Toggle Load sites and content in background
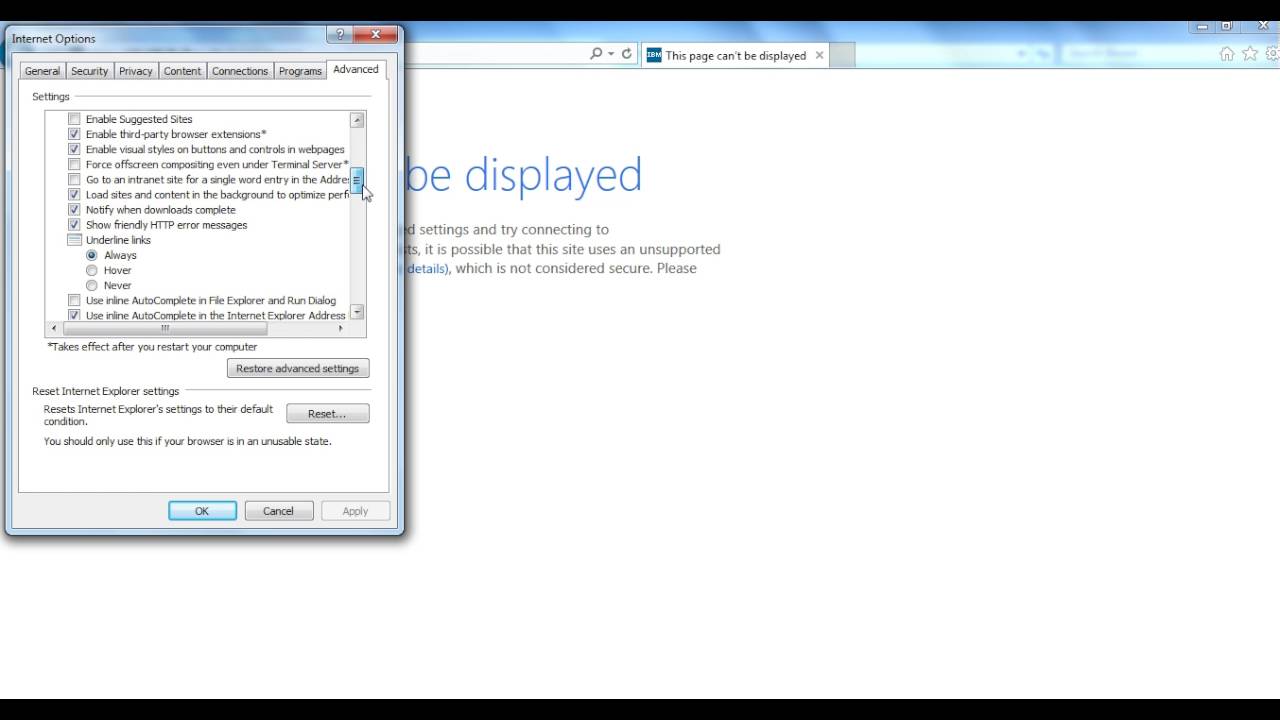Image resolution: width=1280 pixels, height=720 pixels. [74, 195]
